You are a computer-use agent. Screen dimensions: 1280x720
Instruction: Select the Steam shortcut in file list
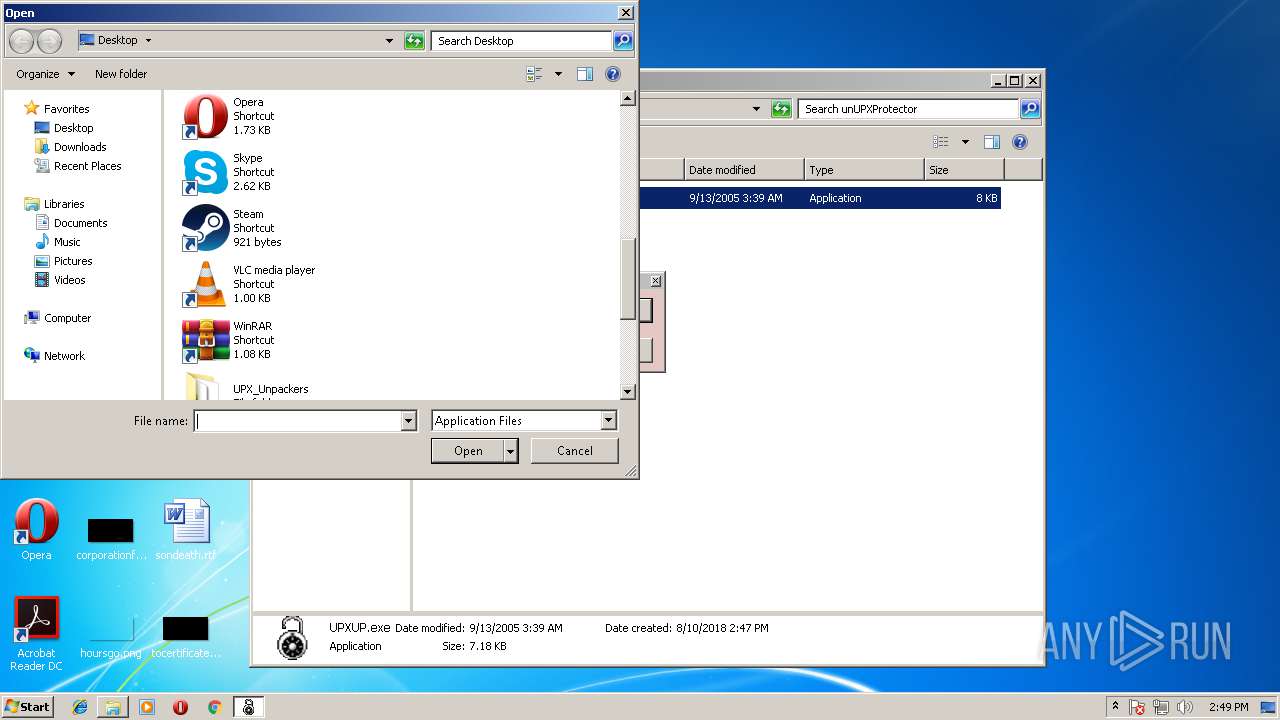232,228
